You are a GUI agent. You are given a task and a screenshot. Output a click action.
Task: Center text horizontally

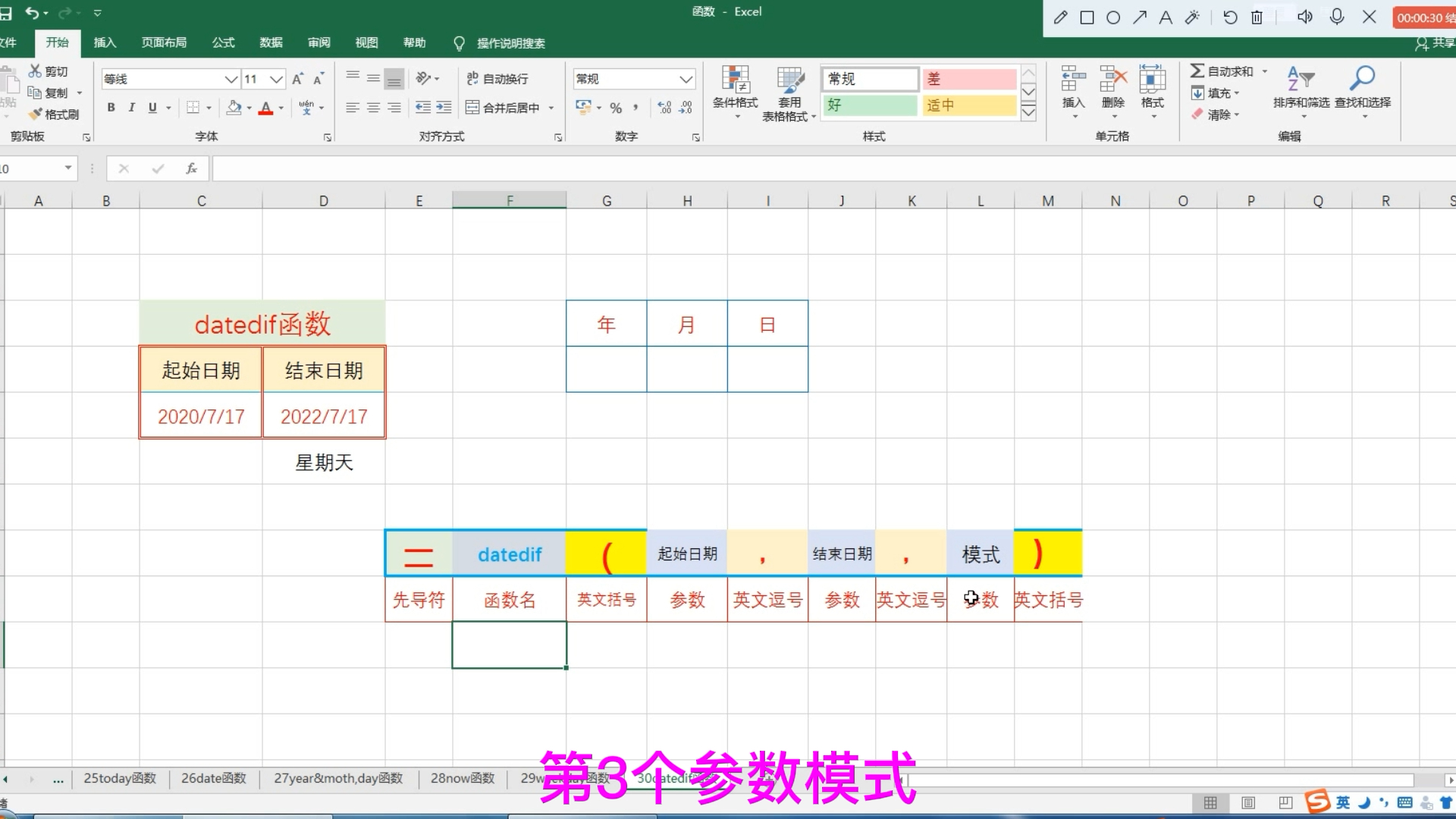pyautogui.click(x=373, y=108)
